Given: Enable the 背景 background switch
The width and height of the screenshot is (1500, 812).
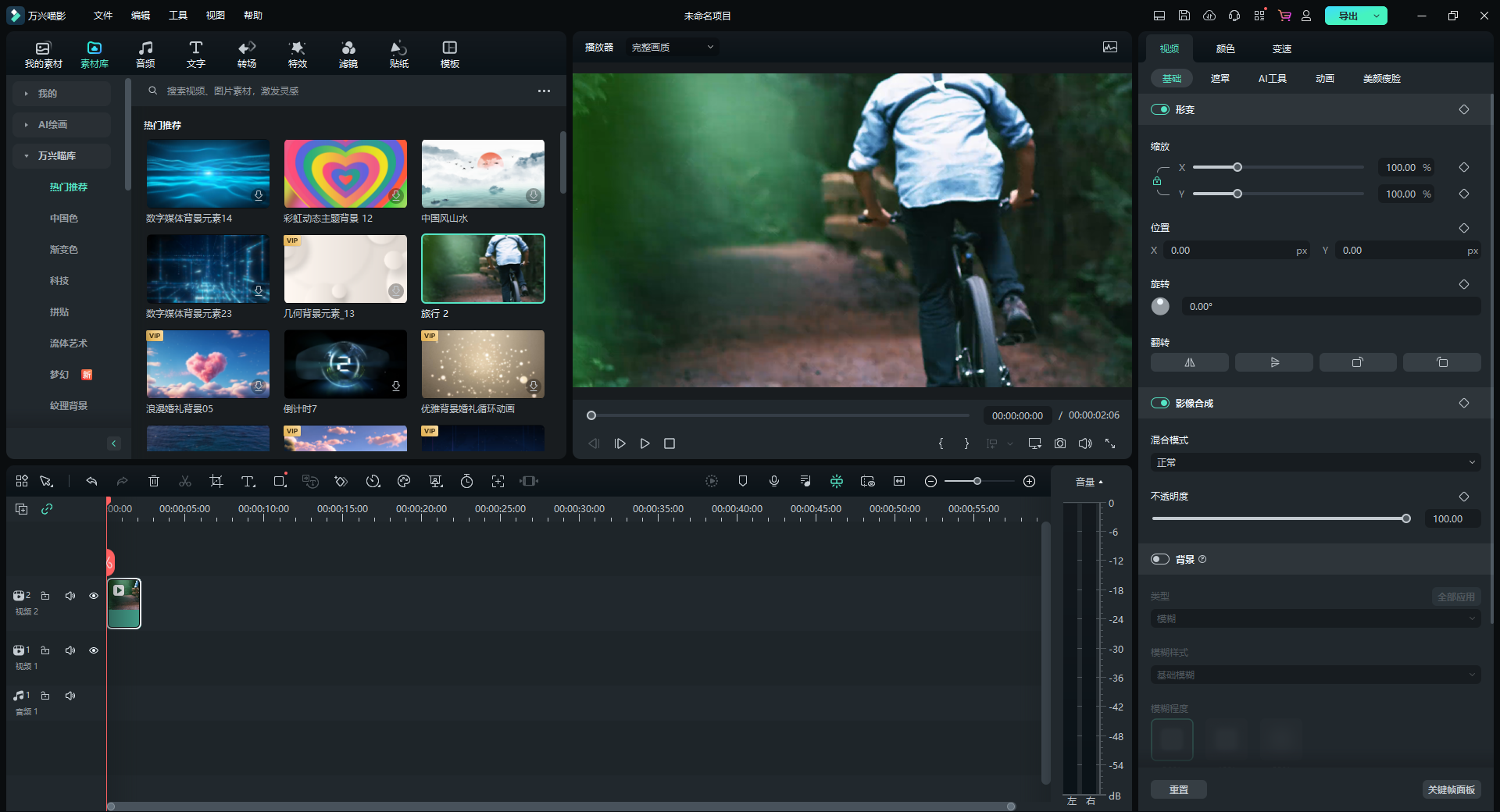Looking at the screenshot, I should pyautogui.click(x=1160, y=559).
